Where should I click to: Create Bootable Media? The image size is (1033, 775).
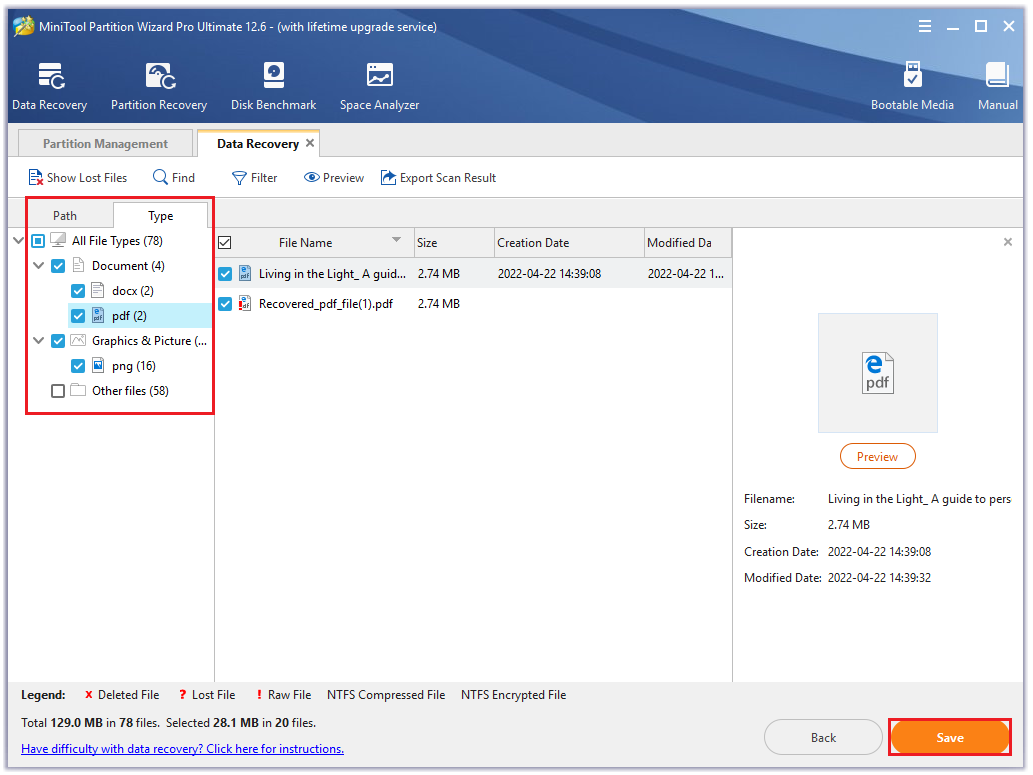[x=912, y=86]
